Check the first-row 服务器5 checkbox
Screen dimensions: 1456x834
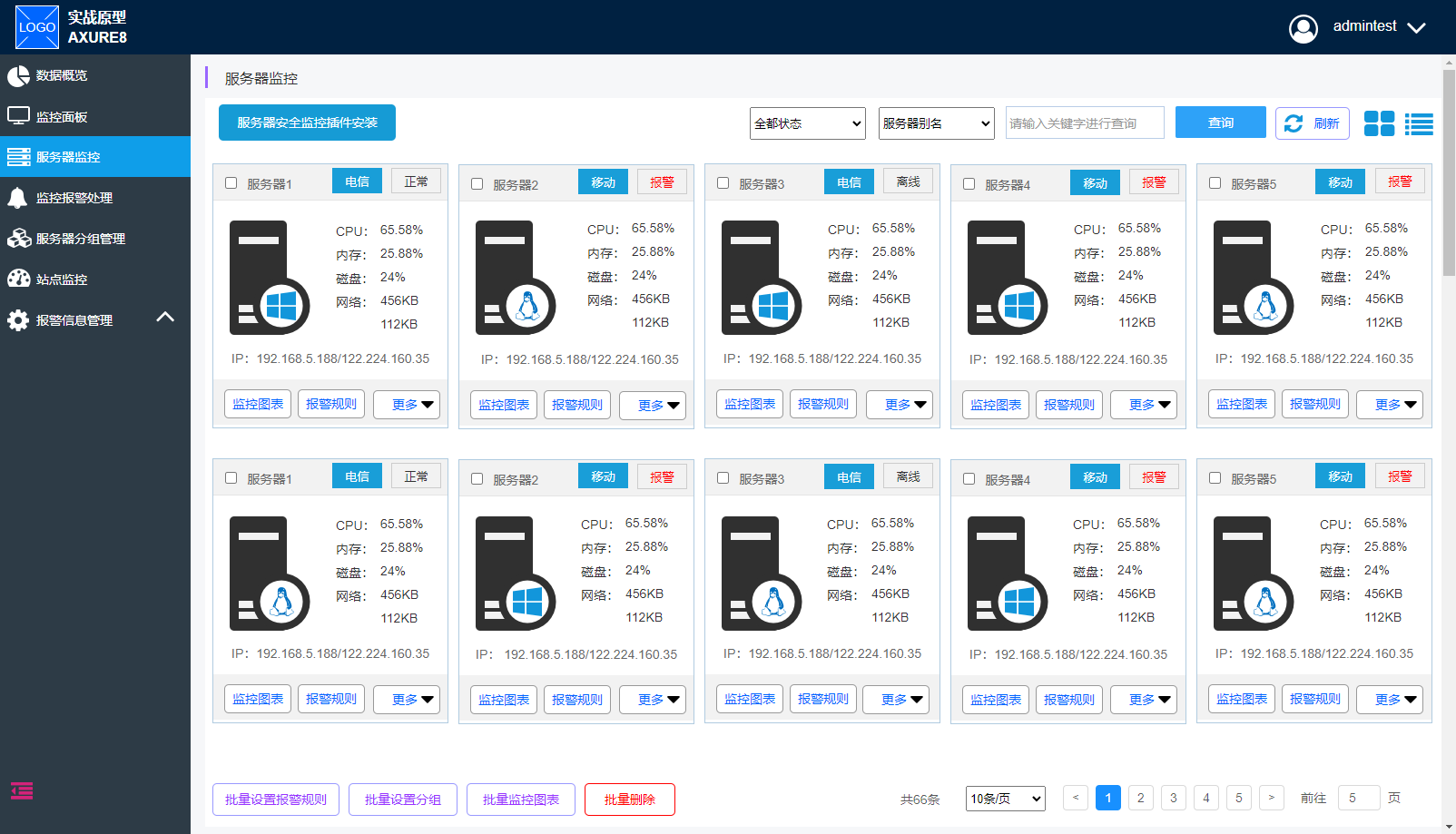[1215, 183]
